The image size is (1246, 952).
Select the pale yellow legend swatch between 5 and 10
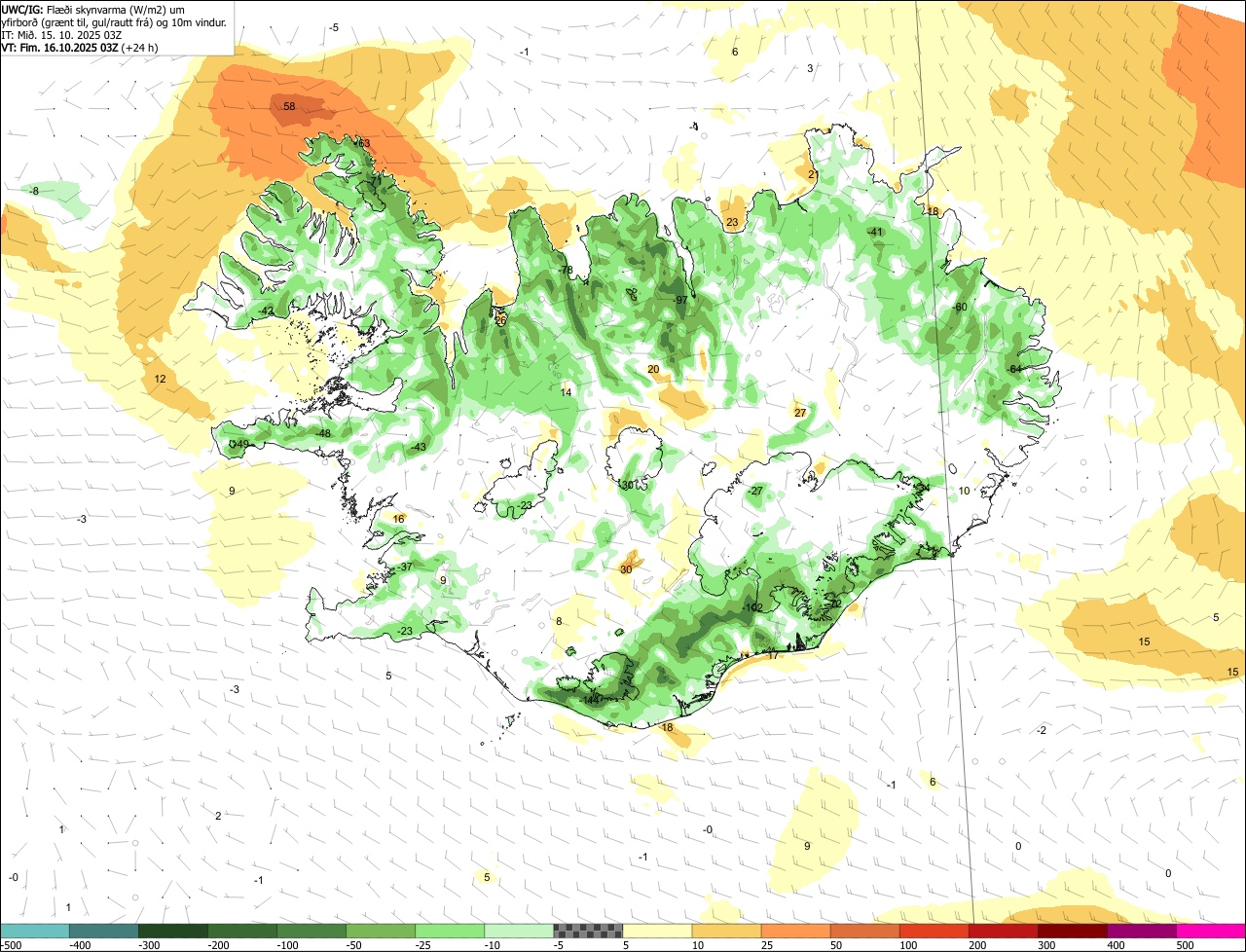pos(657,932)
